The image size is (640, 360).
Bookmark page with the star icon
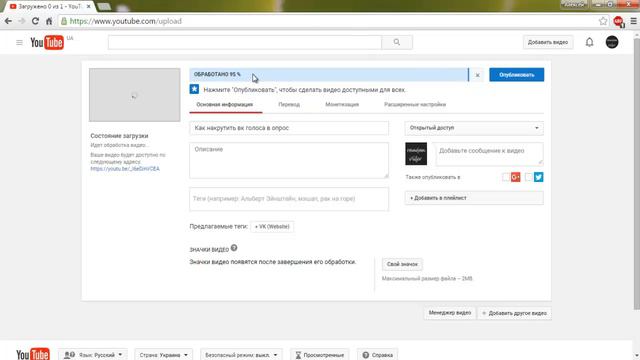click(603, 21)
